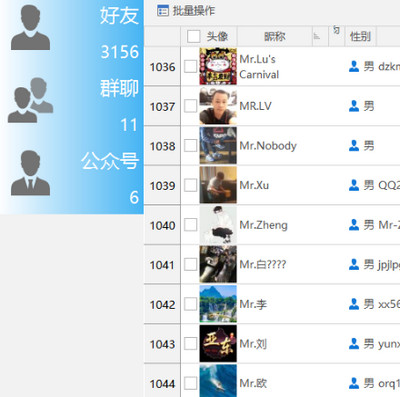Sort by the 昵称 column header
Image resolution: width=400 pixels, height=397 pixels.
275,36
